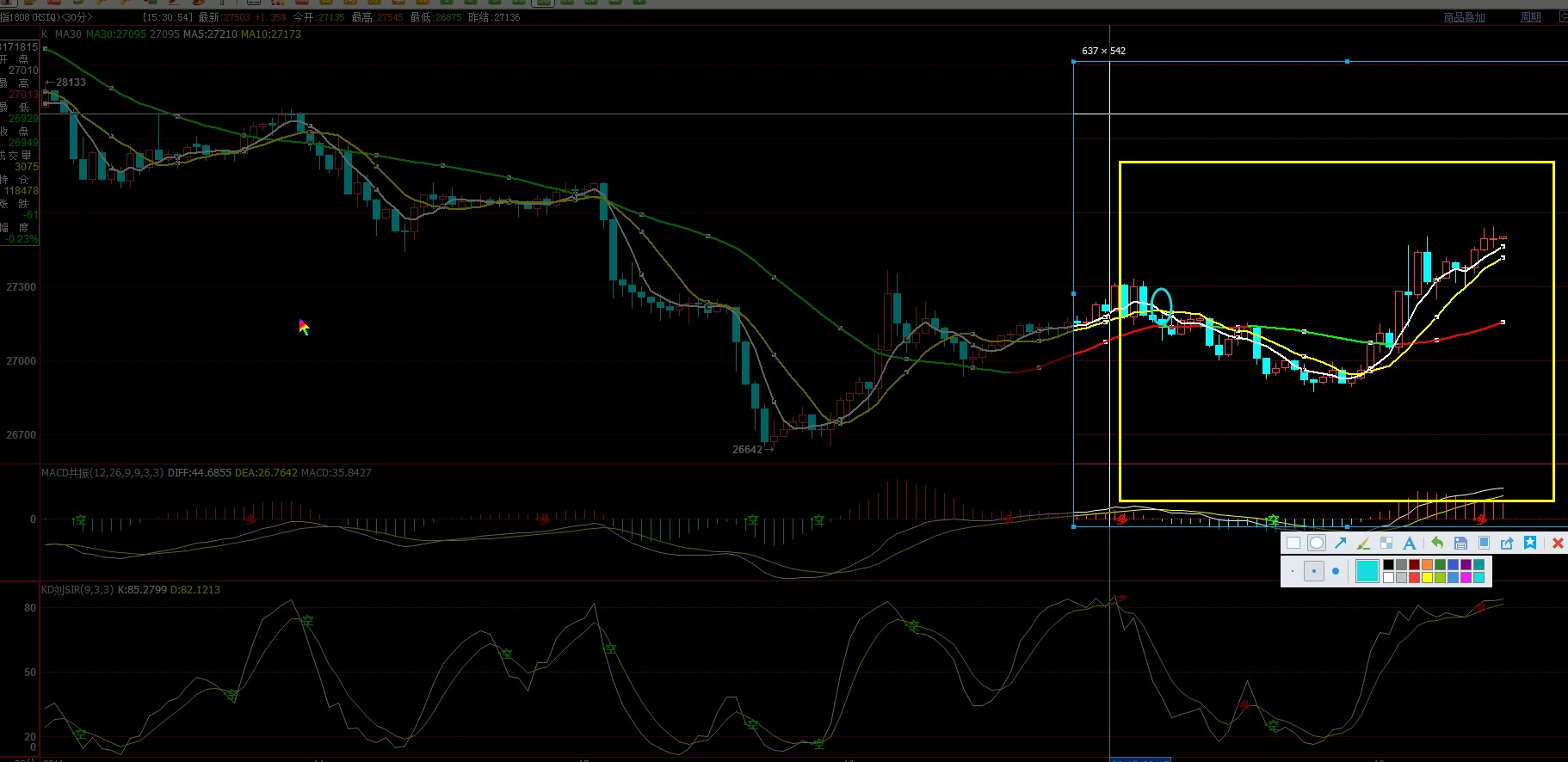Choose the smallest stroke size dot
Image resolution: width=1568 pixels, height=762 pixels.
click(1293, 571)
